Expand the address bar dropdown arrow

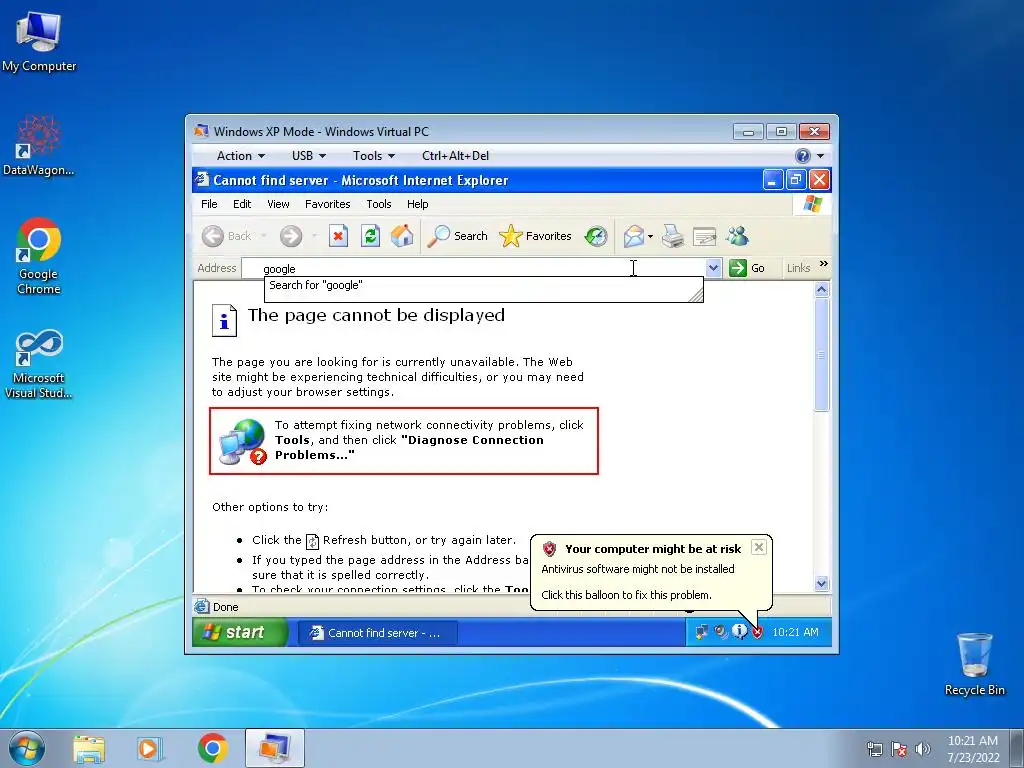coord(713,268)
